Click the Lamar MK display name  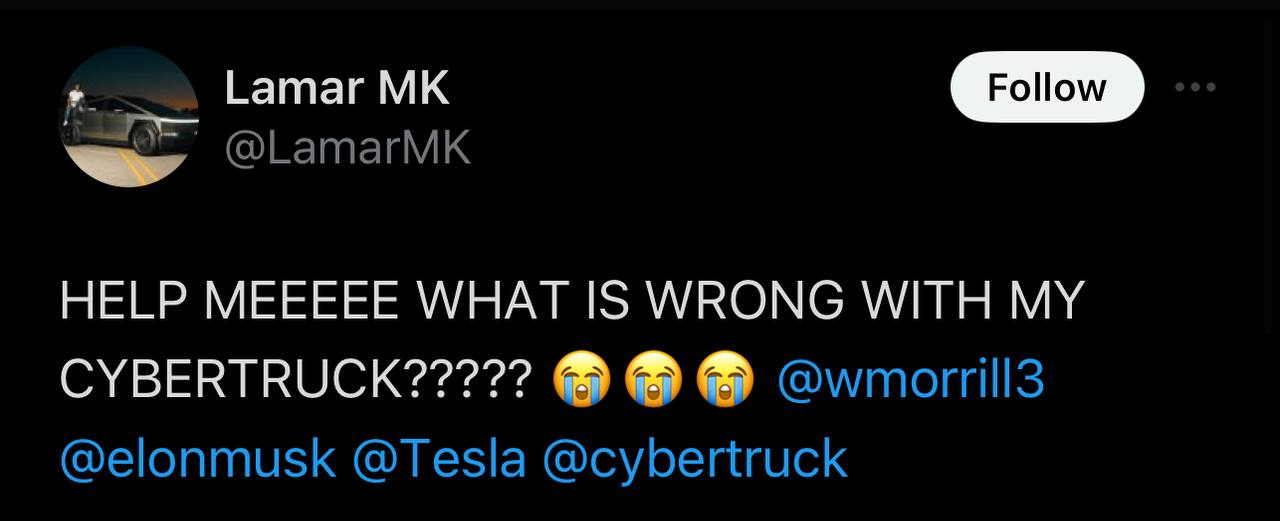coord(336,89)
